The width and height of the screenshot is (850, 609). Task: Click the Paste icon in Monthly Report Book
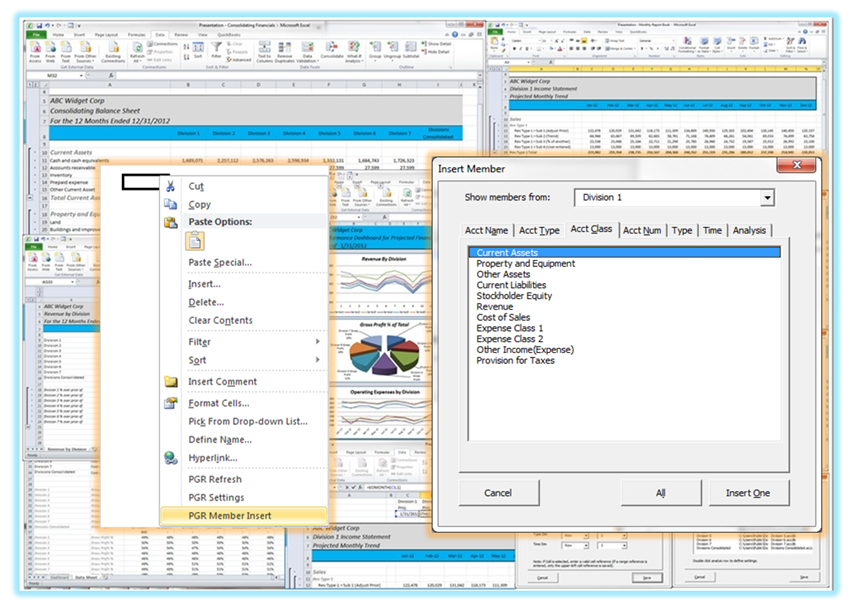point(494,44)
